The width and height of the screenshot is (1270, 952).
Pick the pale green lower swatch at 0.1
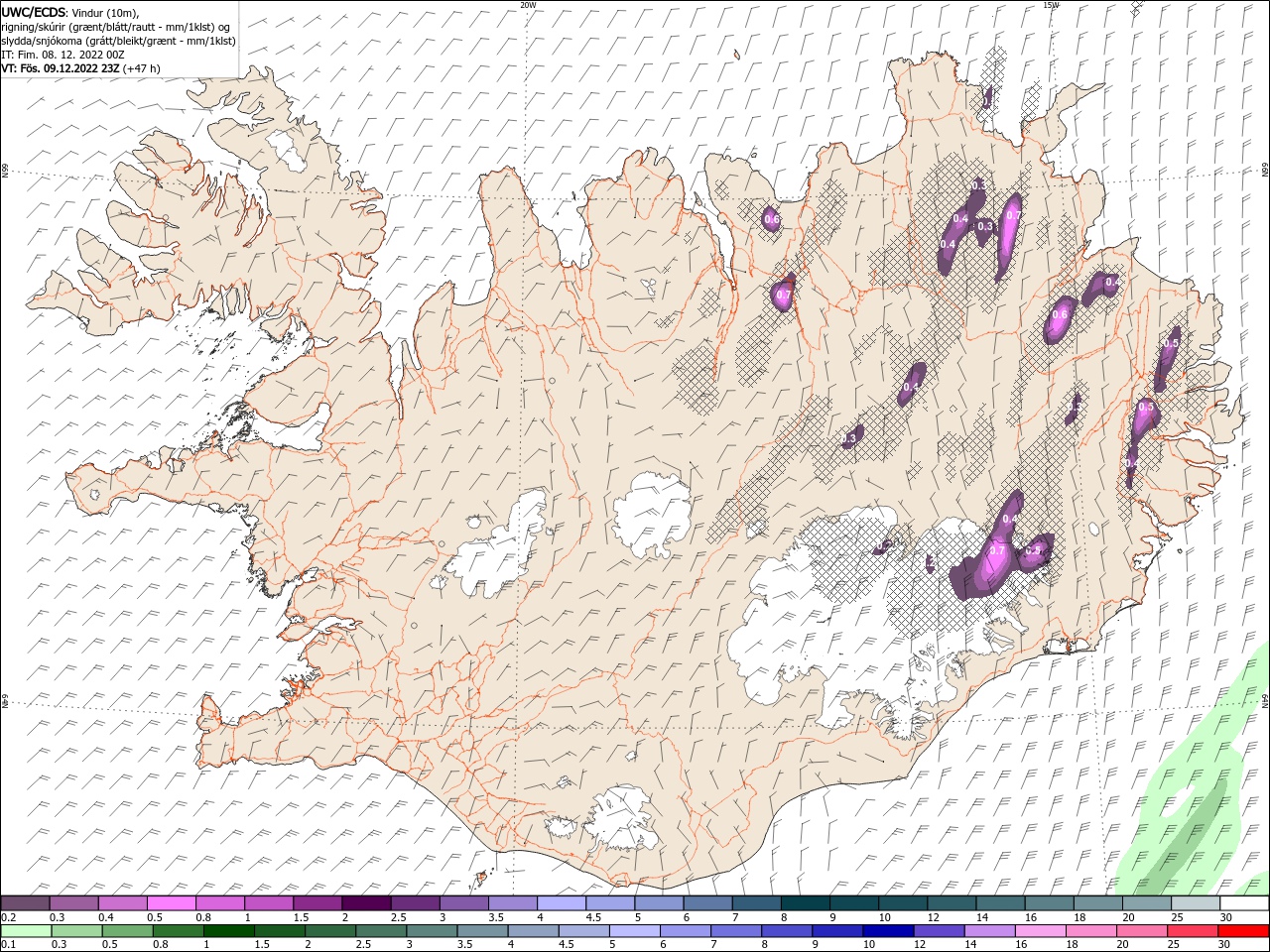pyautogui.click(x=26, y=931)
